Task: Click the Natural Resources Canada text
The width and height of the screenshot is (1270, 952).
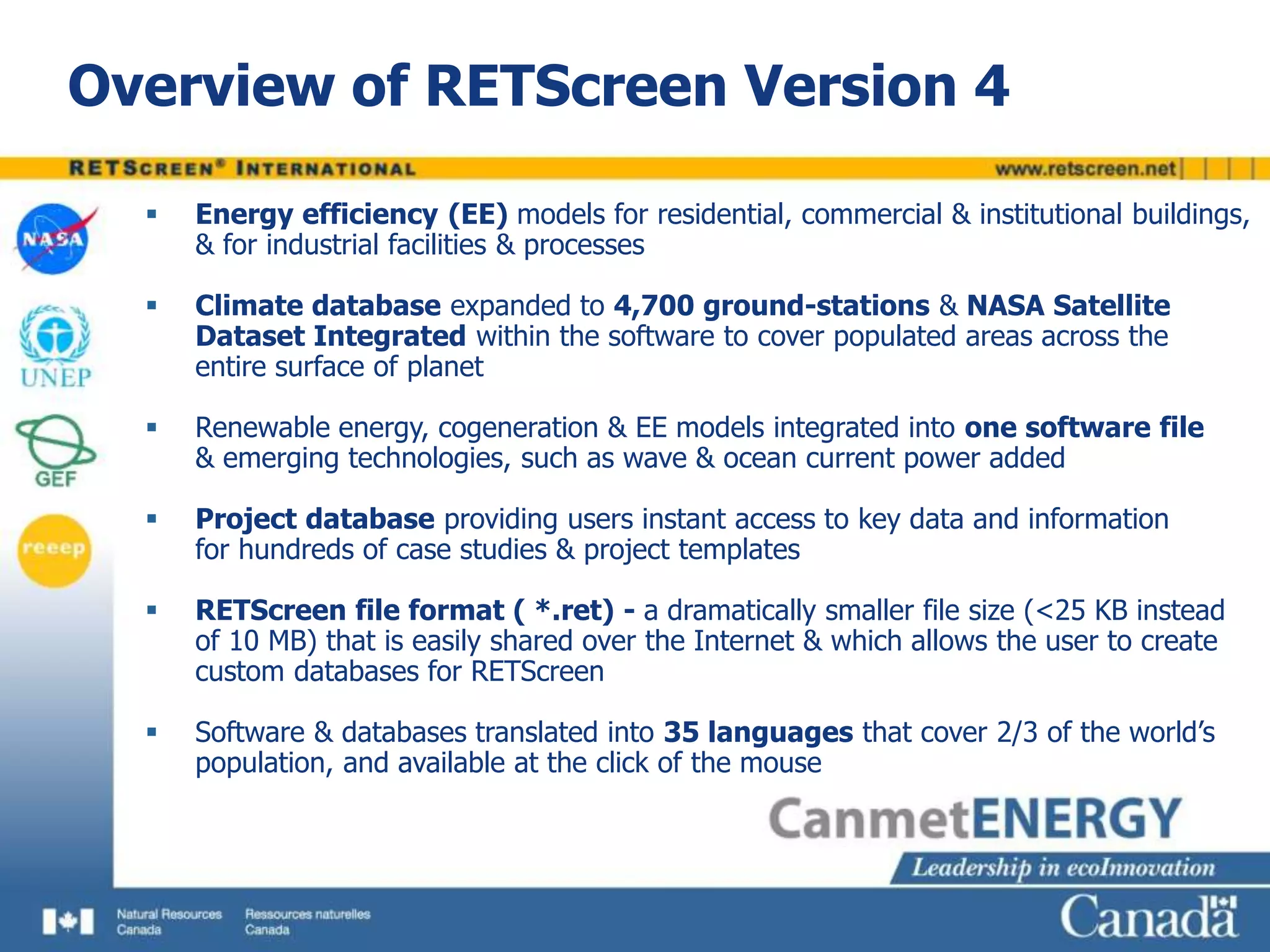Action: (x=169, y=922)
